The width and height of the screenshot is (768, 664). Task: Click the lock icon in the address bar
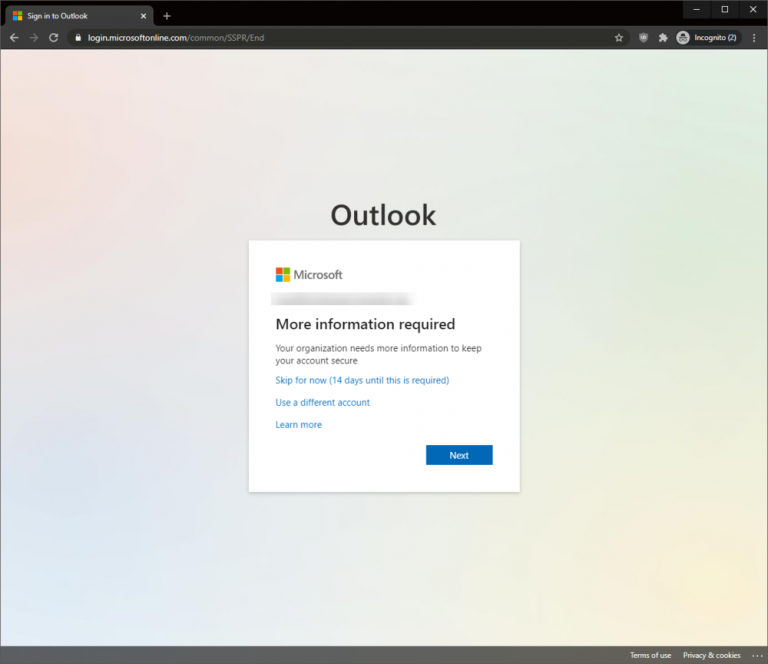tap(78, 38)
